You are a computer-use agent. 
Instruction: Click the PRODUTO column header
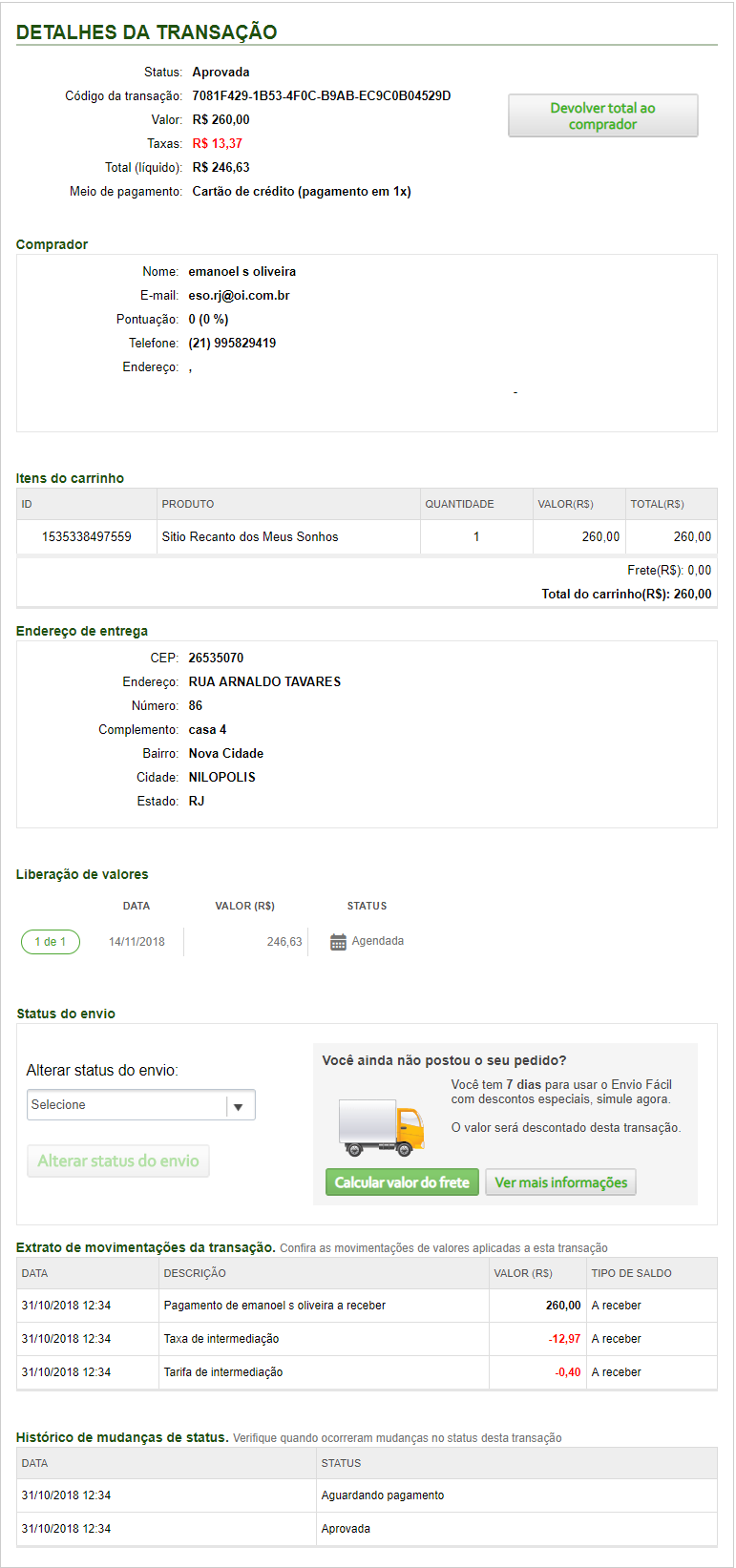[188, 504]
